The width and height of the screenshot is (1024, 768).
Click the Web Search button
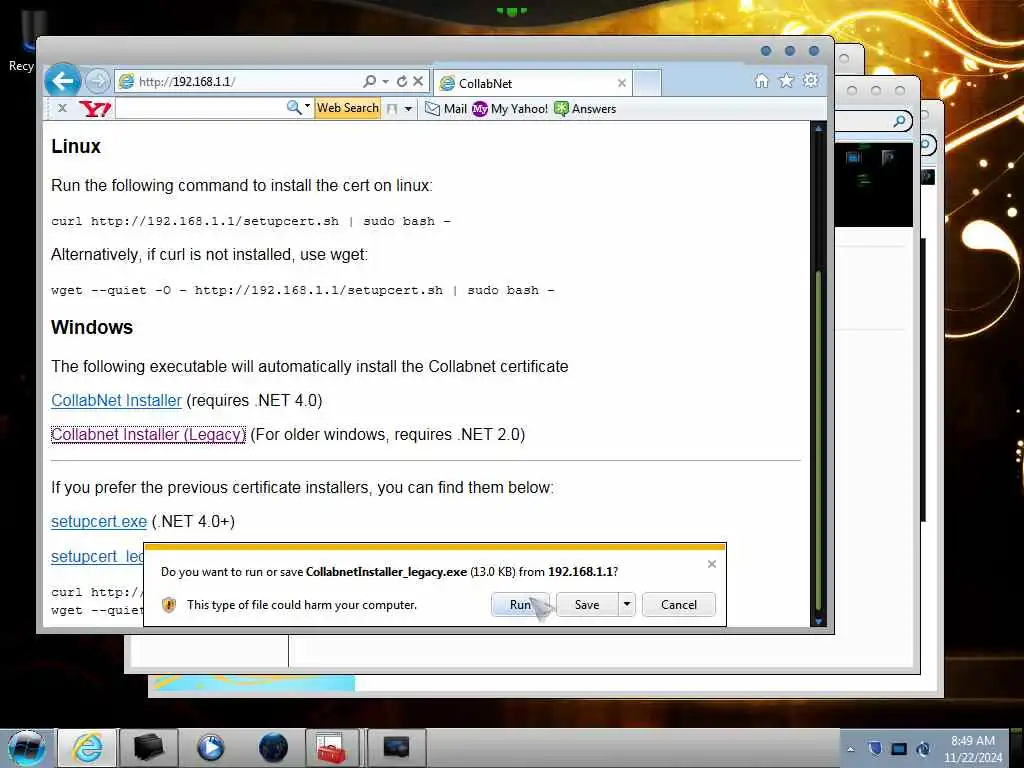(x=347, y=108)
